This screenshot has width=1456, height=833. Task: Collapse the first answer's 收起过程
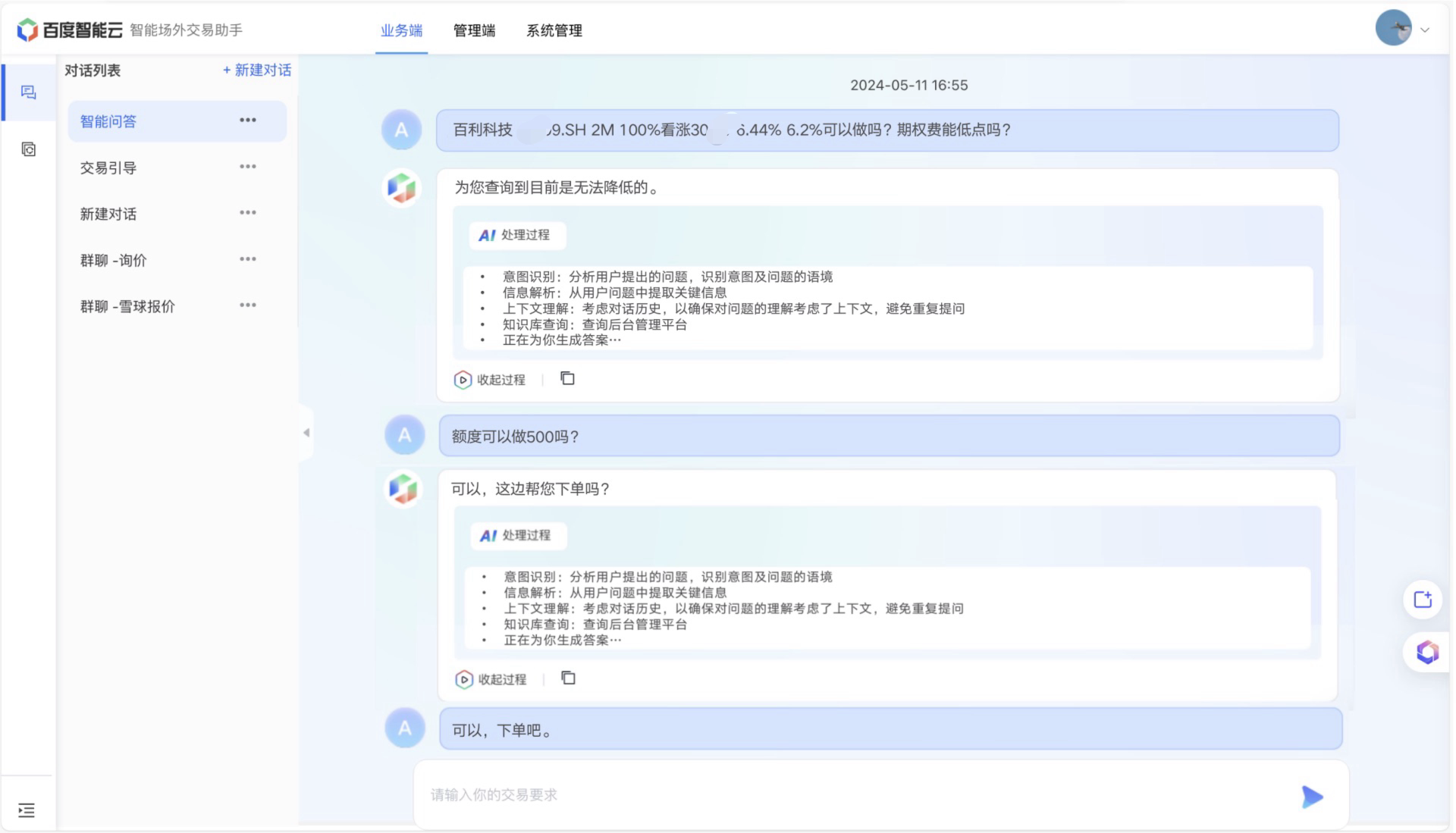(x=490, y=380)
